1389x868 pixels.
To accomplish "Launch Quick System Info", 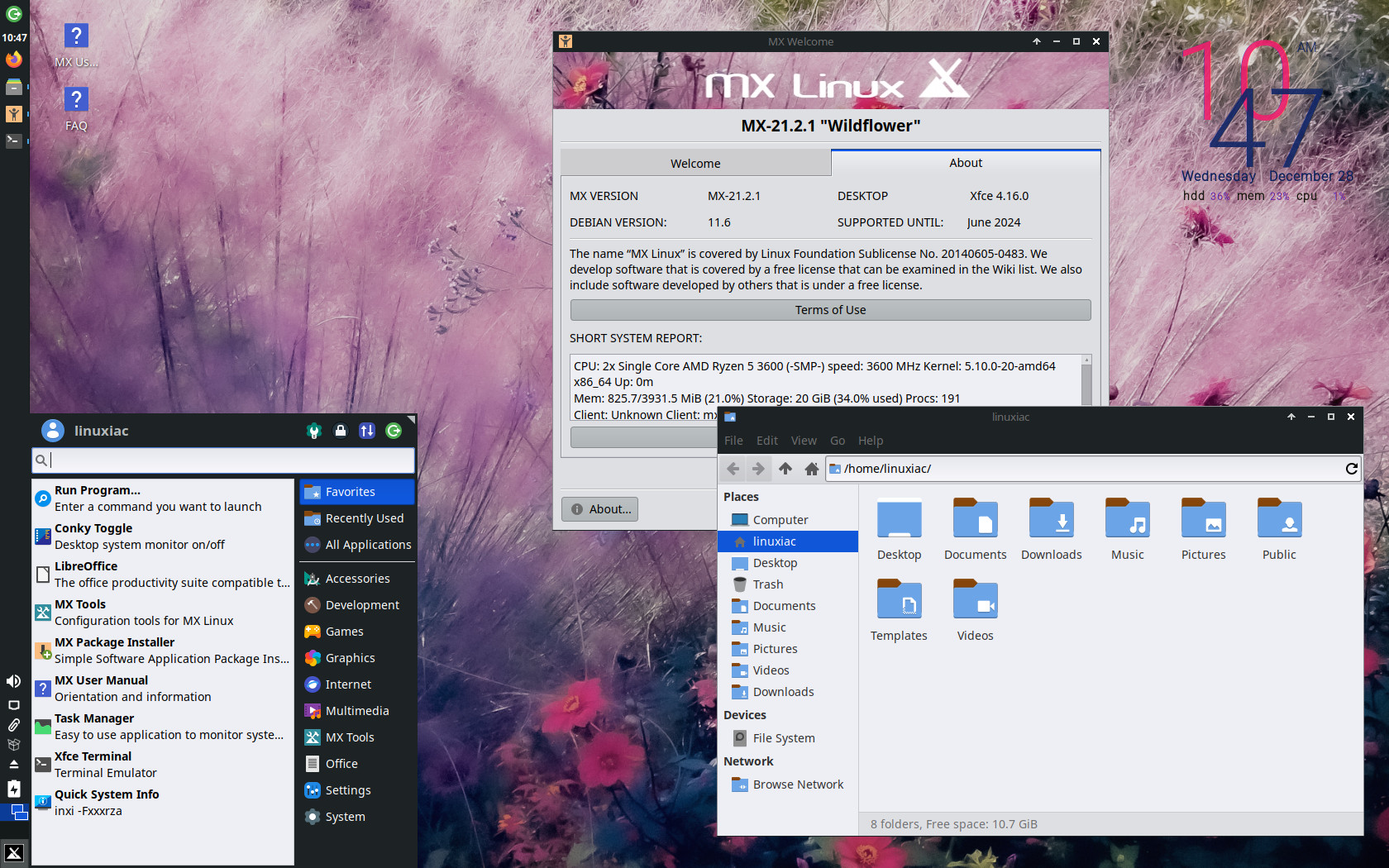I will click(x=163, y=803).
